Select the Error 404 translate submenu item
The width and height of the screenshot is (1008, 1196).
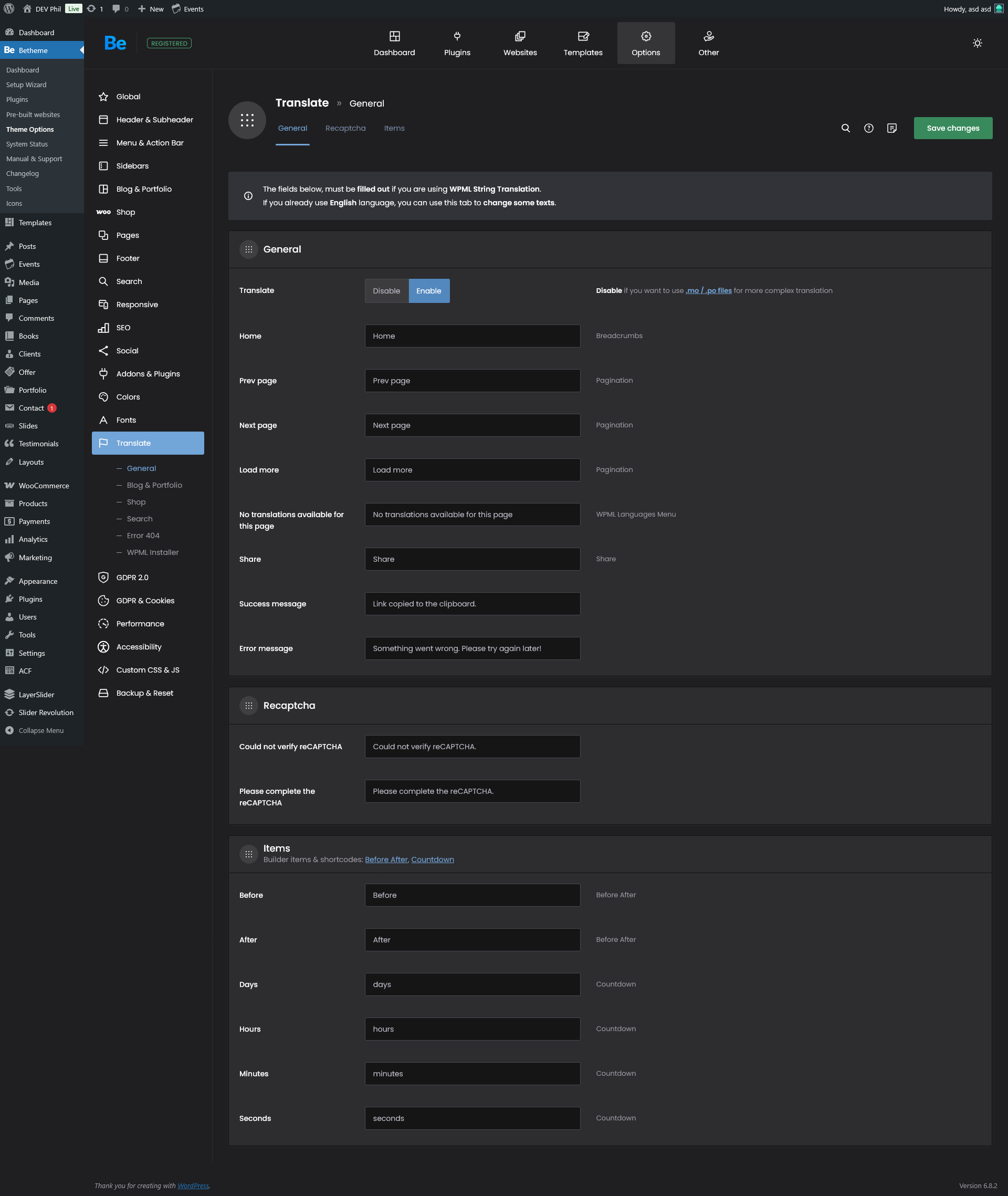tap(143, 536)
